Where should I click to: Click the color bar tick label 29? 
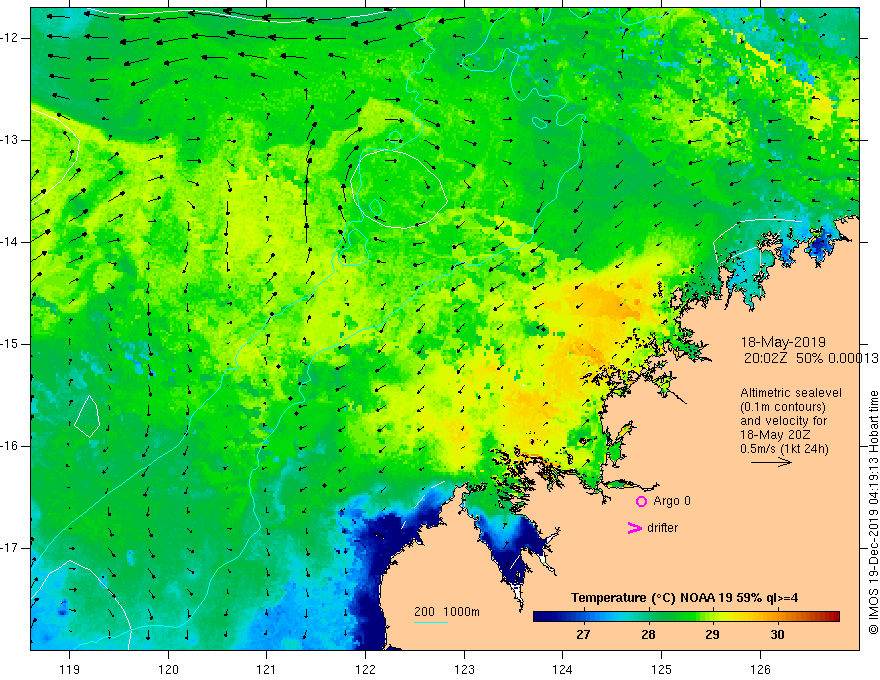[x=712, y=635]
